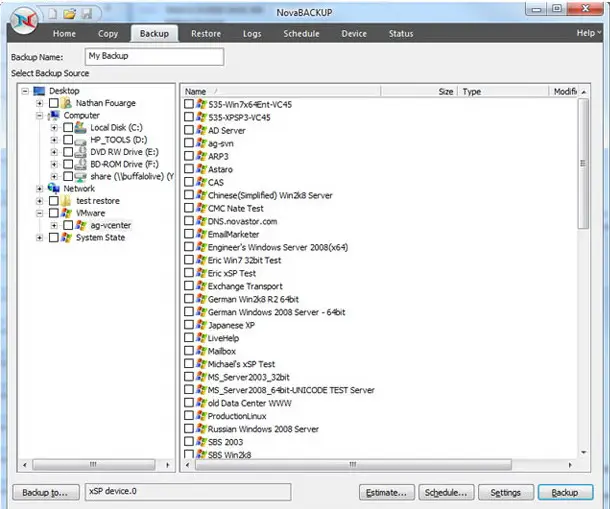Click the ag-vcenter node icon
610x509 pixels.
81,225
